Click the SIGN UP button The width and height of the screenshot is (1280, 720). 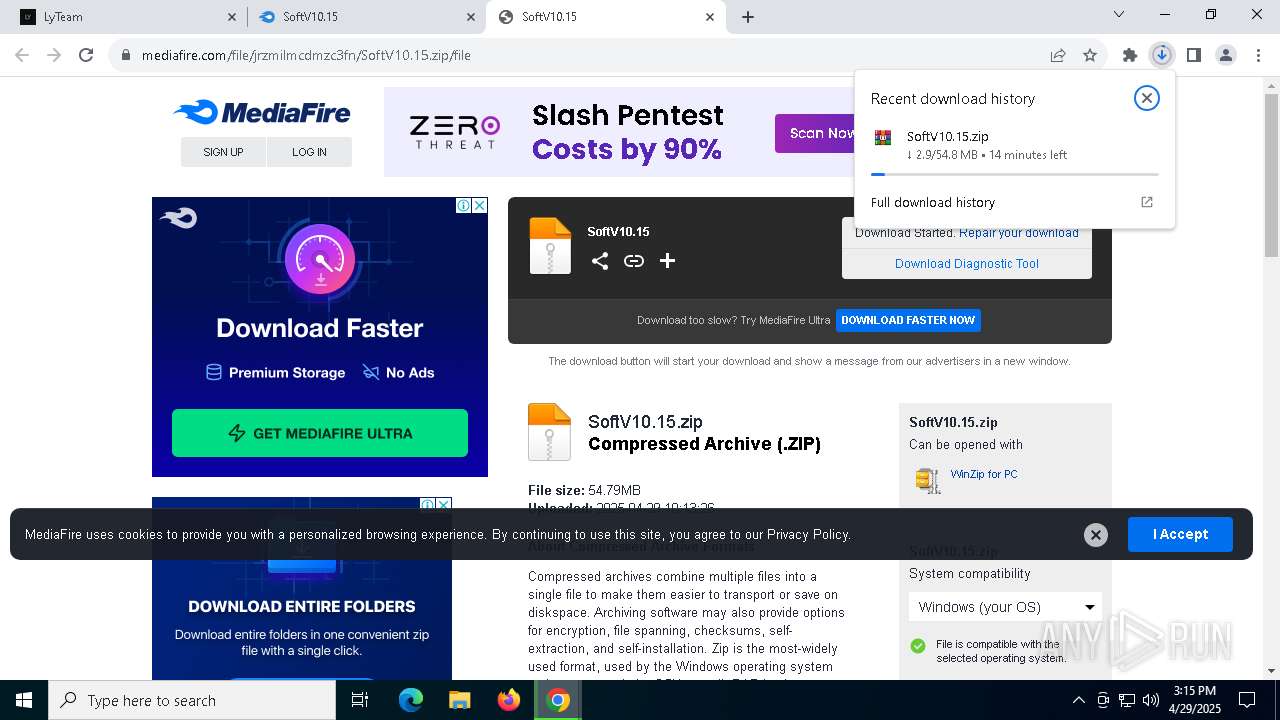223,152
